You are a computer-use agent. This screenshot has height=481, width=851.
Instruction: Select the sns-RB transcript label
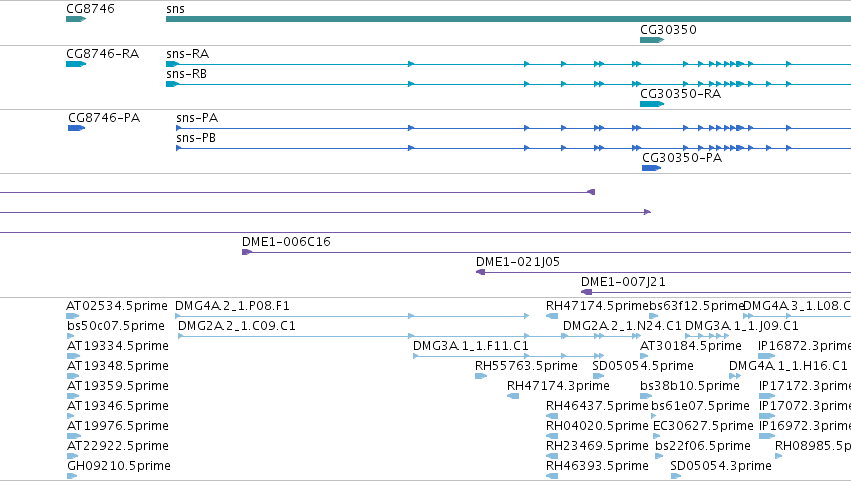(186, 74)
